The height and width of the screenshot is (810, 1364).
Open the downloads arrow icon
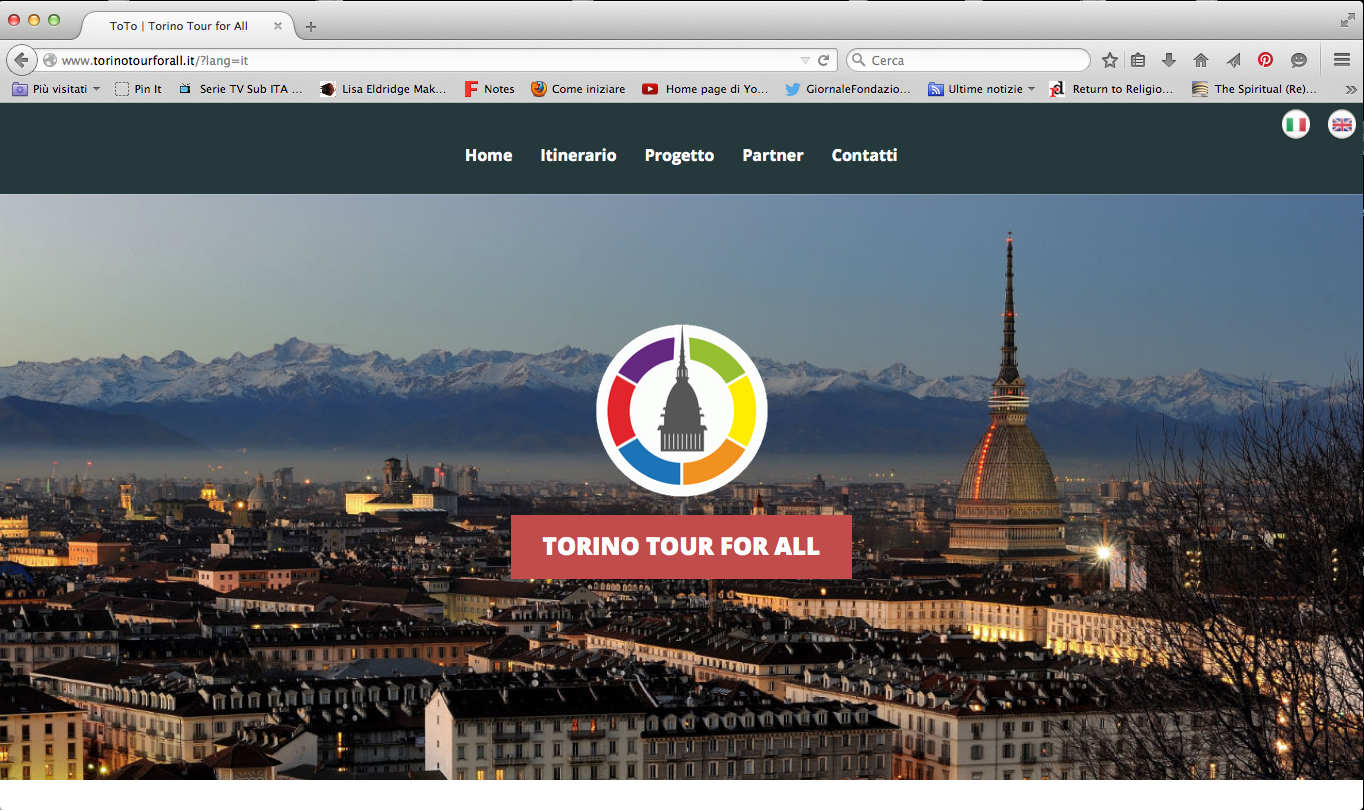1169,60
